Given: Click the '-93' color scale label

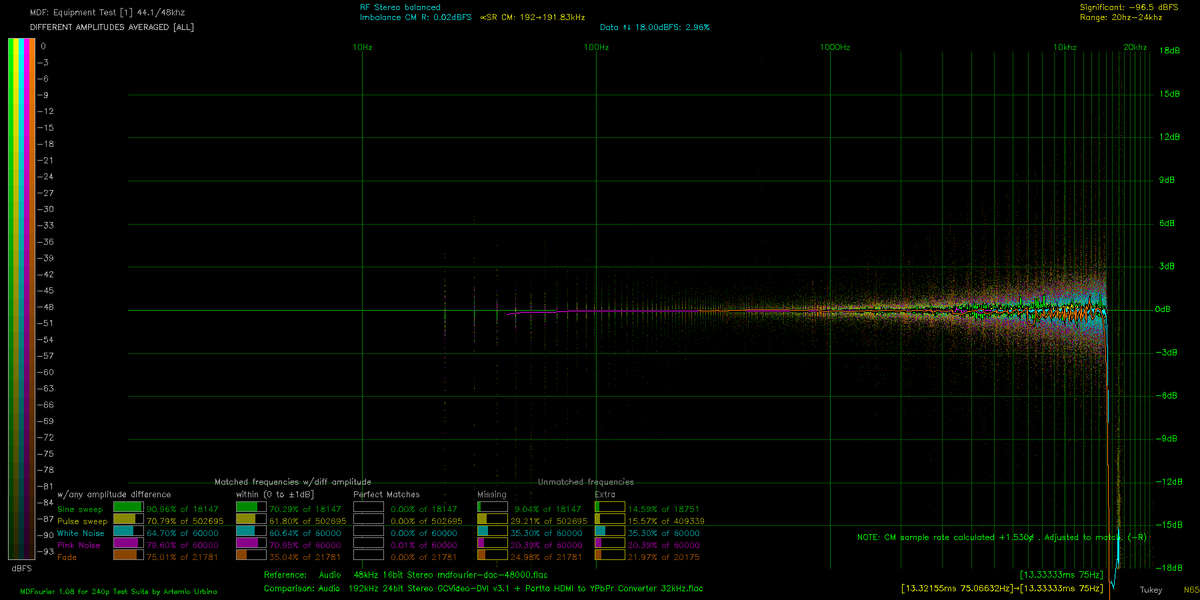Looking at the screenshot, I should pyautogui.click(x=46, y=552).
